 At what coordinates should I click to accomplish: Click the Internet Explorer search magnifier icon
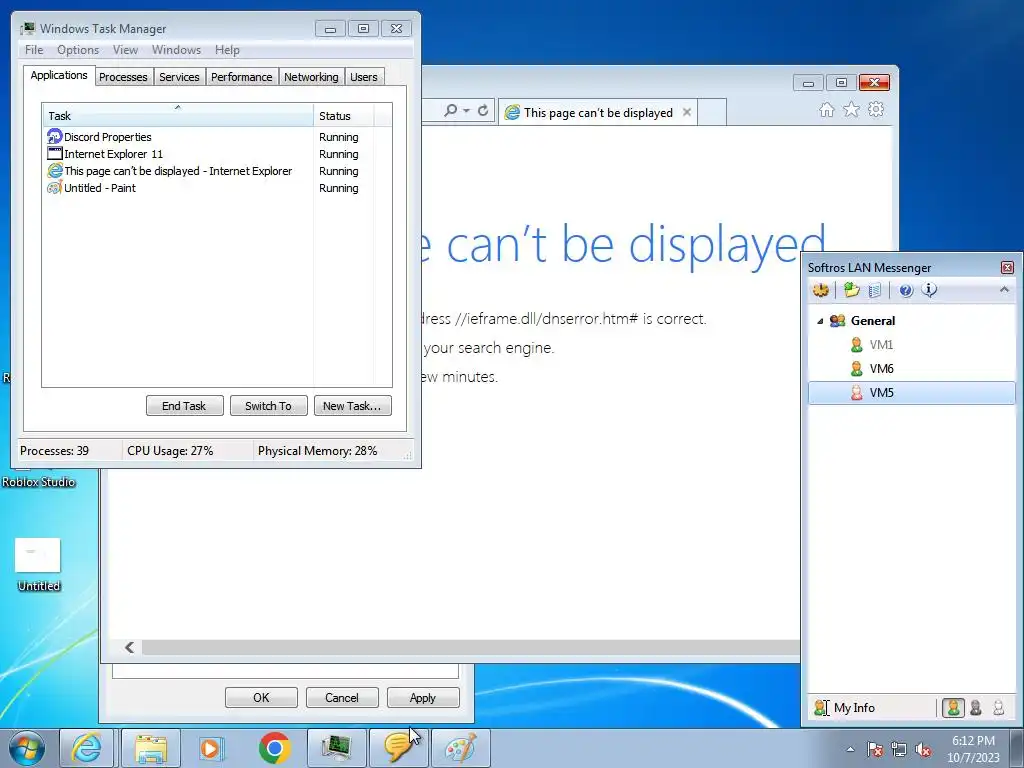(450, 110)
